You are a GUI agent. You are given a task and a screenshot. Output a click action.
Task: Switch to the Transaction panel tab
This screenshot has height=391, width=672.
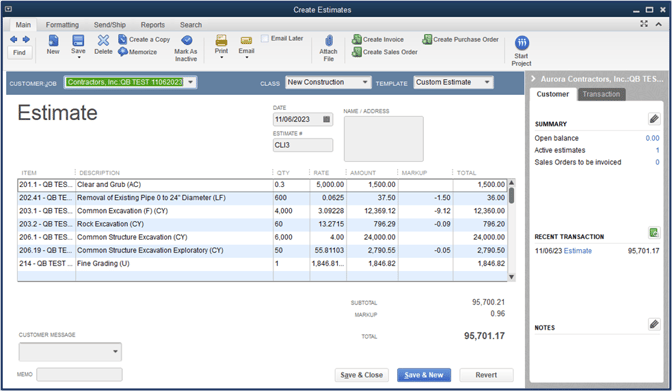(601, 94)
